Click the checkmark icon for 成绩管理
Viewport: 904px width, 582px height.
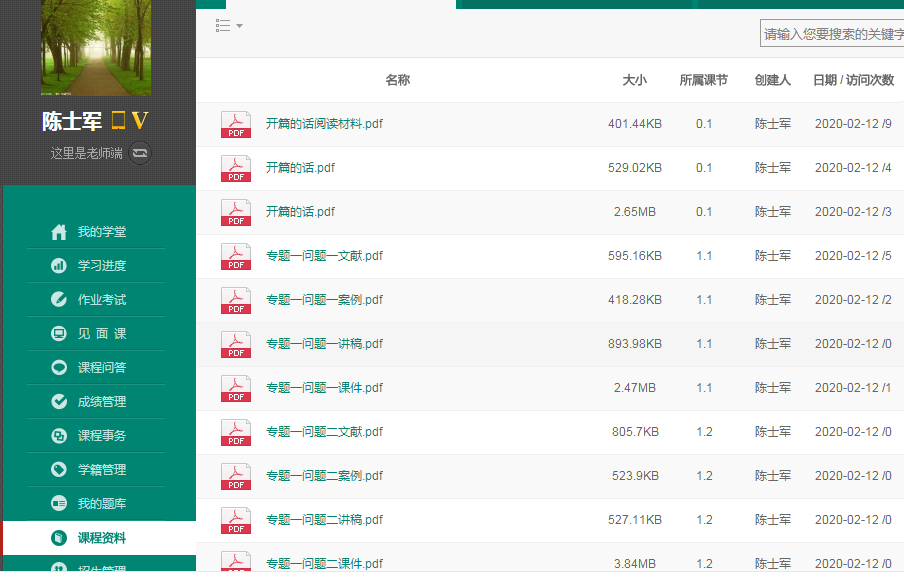[59, 402]
